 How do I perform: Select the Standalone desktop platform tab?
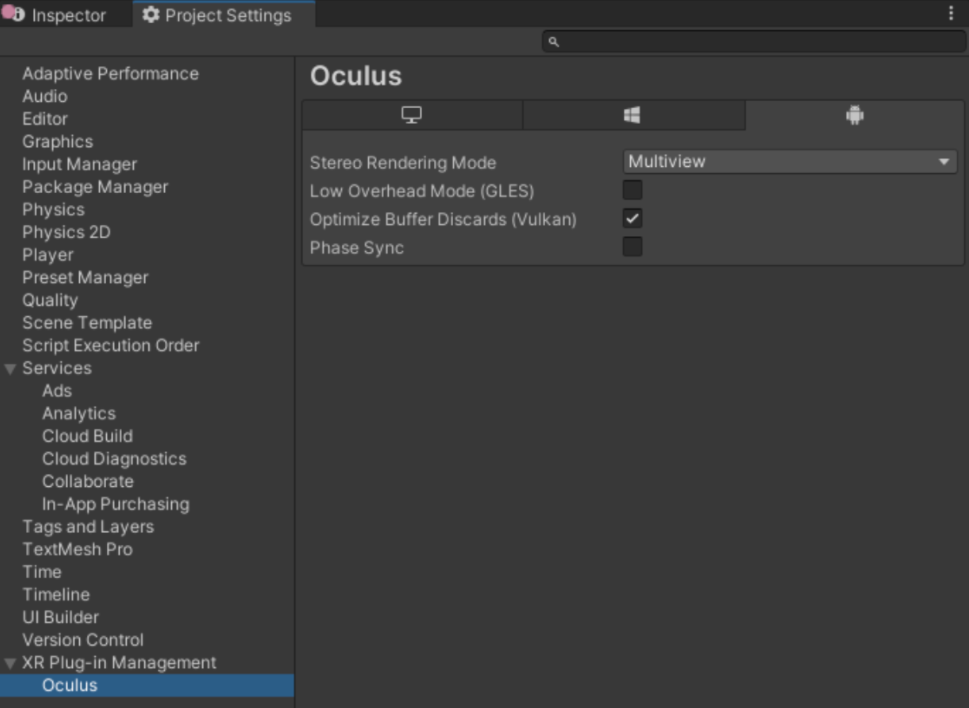411,115
